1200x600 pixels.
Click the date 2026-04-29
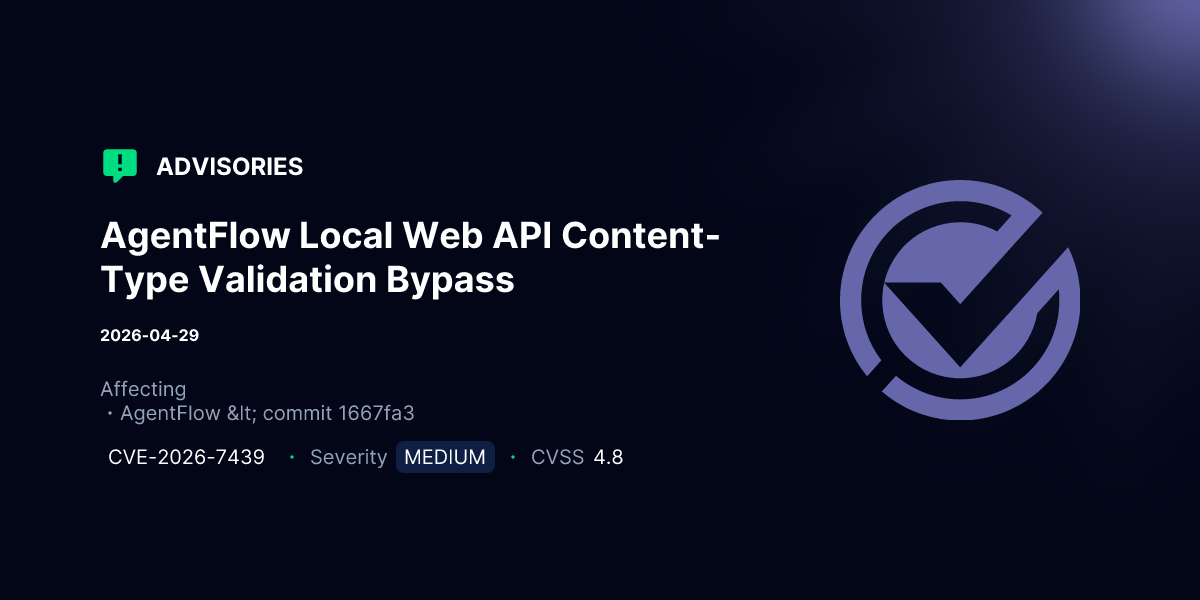point(150,335)
